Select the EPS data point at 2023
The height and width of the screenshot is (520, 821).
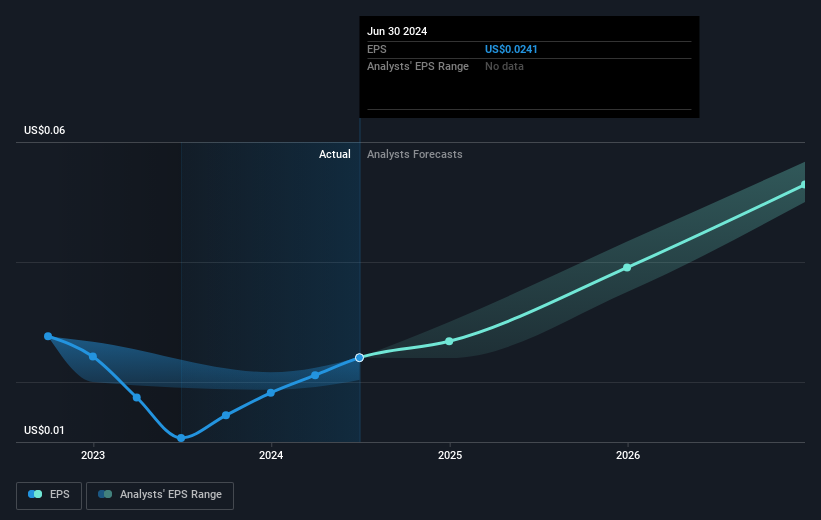93,357
